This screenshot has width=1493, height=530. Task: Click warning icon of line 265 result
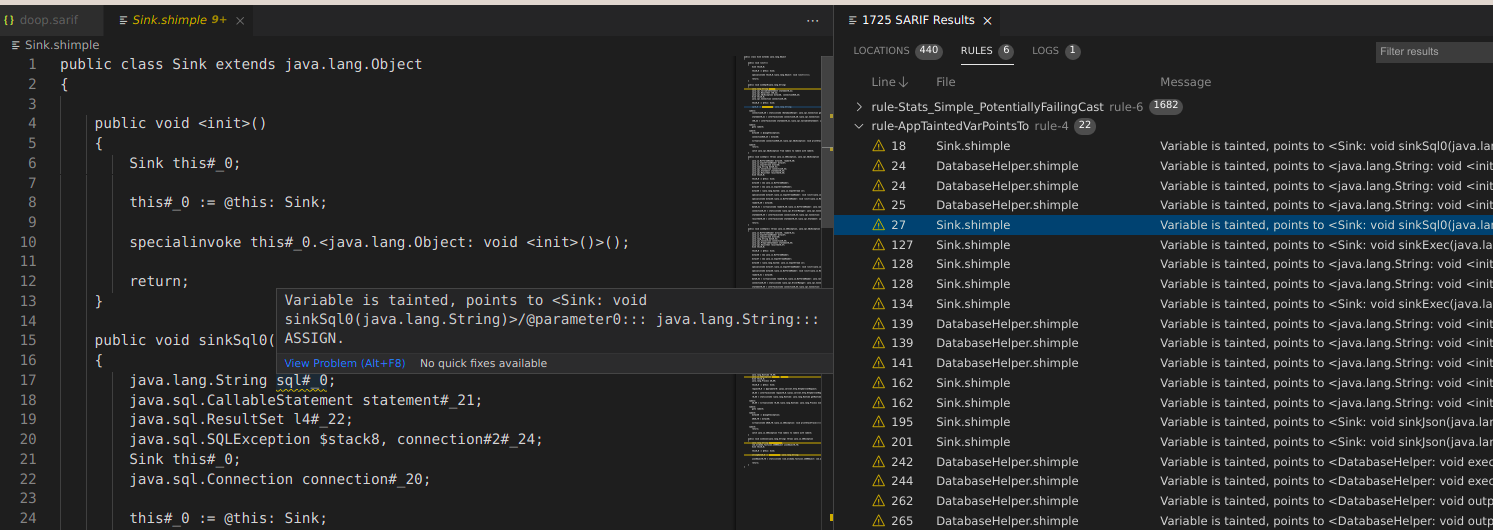coord(879,521)
